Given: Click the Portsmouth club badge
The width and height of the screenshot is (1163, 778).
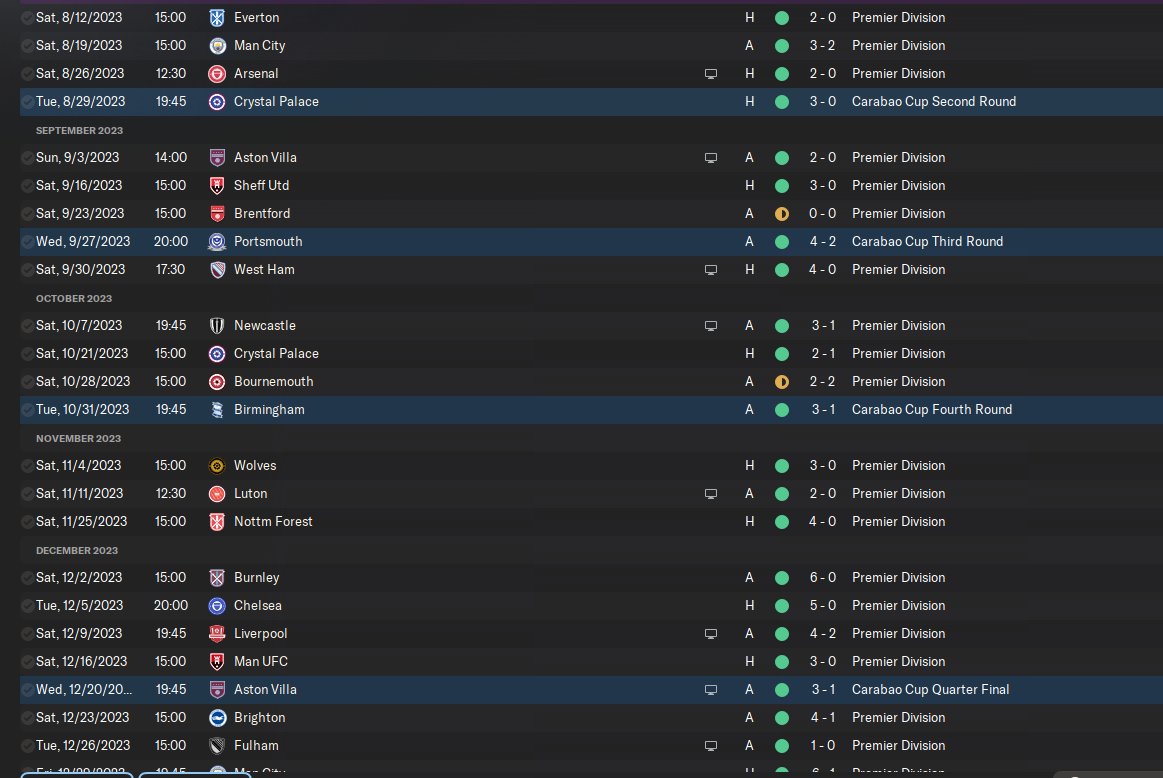Looking at the screenshot, I should [x=217, y=242].
